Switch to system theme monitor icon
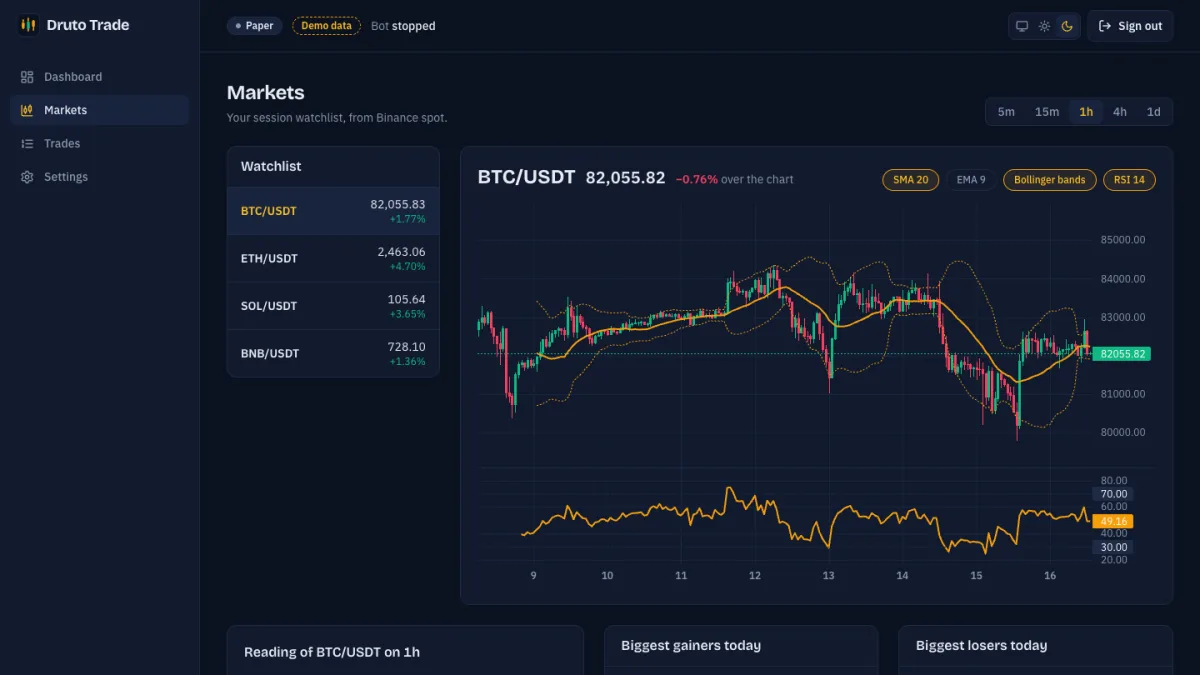Screen dimensions: 1200x675 pos(1022,26)
